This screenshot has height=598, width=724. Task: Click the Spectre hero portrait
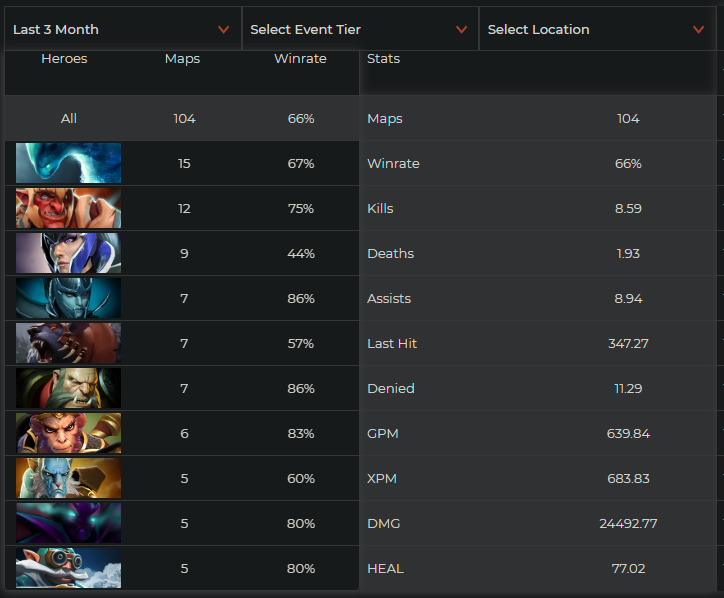tap(68, 523)
